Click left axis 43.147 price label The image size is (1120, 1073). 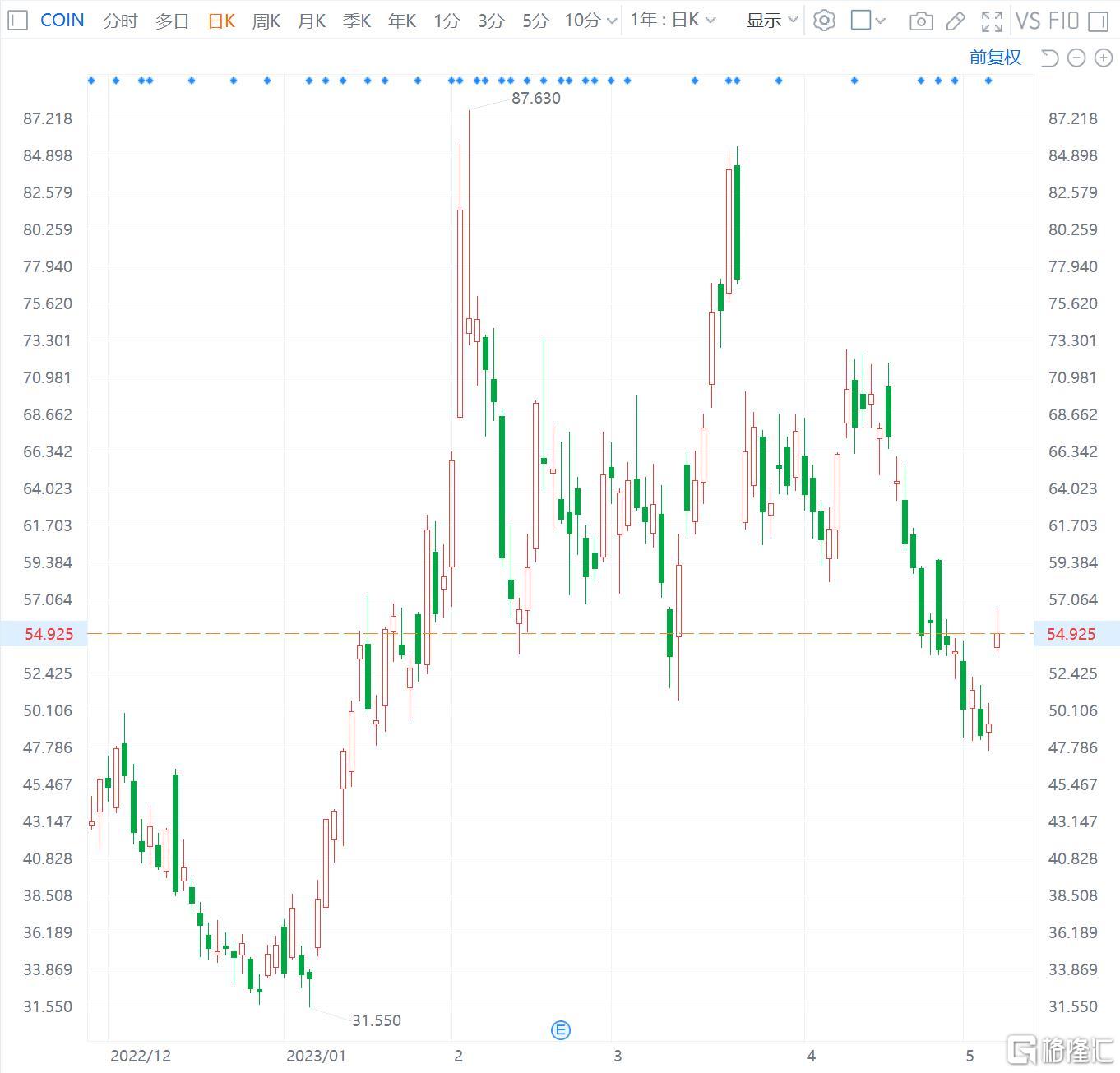(48, 821)
